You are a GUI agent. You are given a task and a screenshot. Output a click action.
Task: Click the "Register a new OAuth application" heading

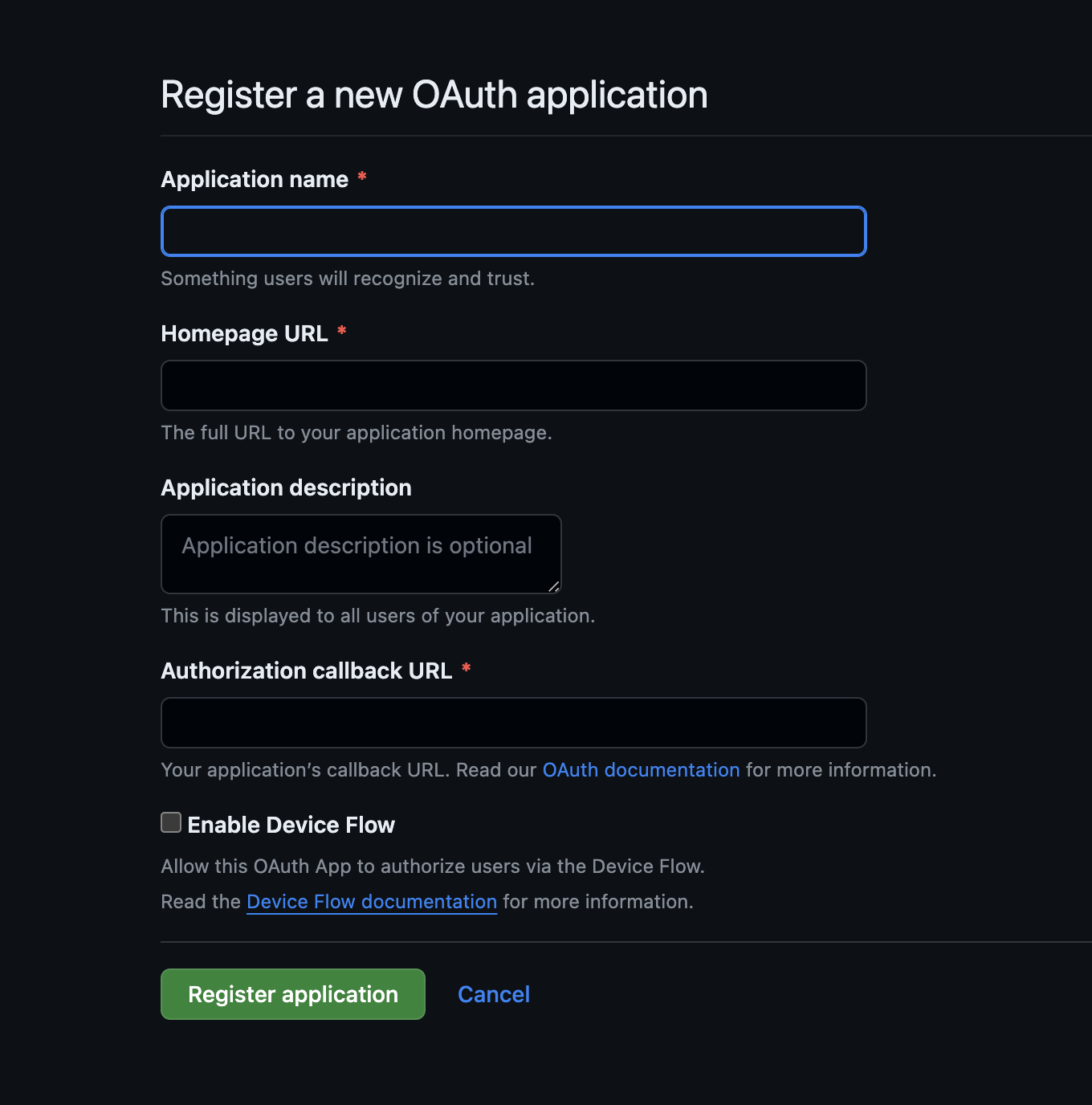coord(434,95)
